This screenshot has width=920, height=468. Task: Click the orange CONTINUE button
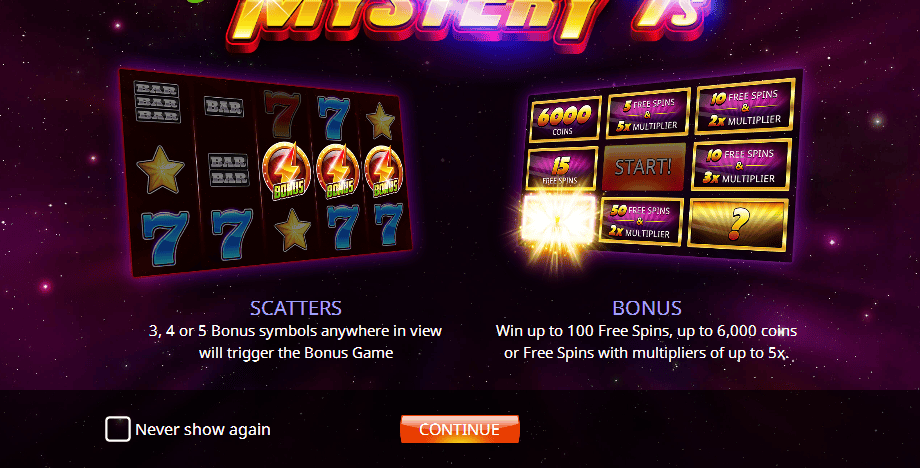tap(460, 429)
